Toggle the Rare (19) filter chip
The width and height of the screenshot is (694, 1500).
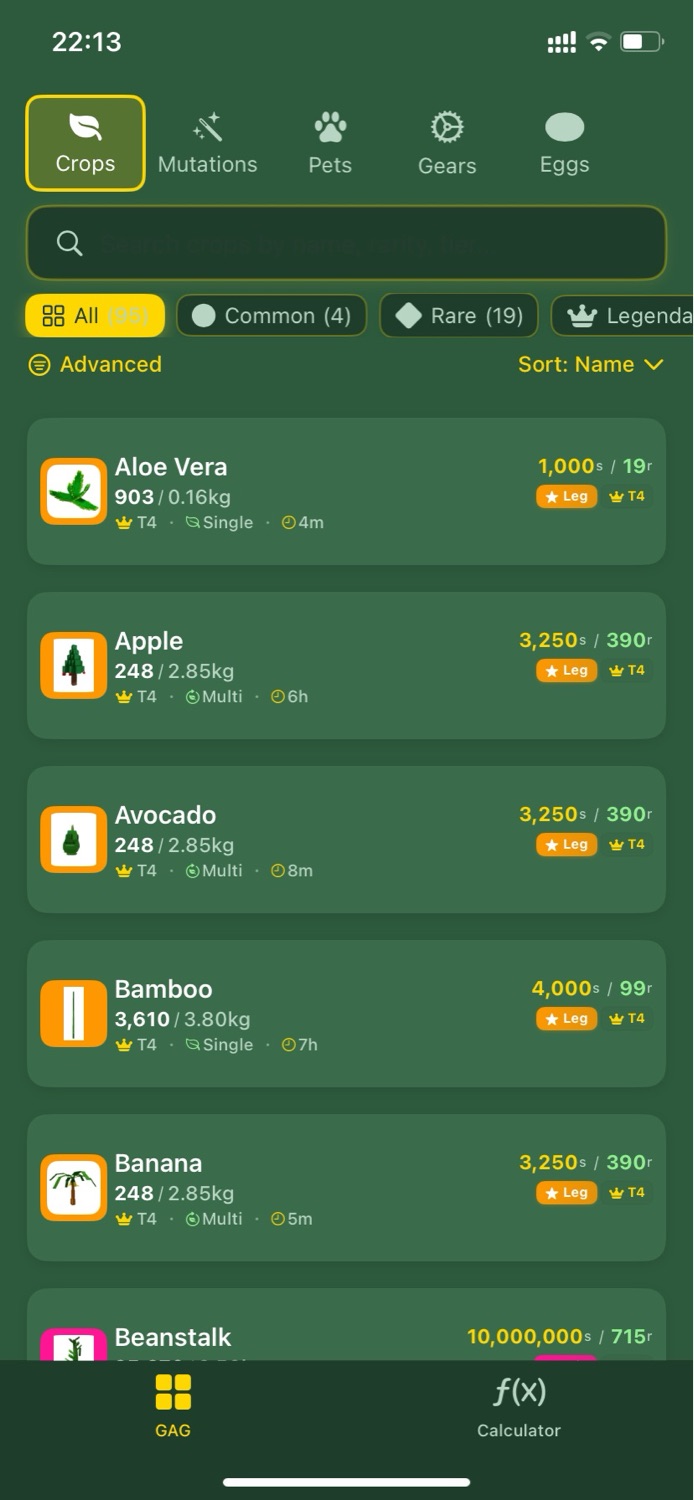pos(459,316)
